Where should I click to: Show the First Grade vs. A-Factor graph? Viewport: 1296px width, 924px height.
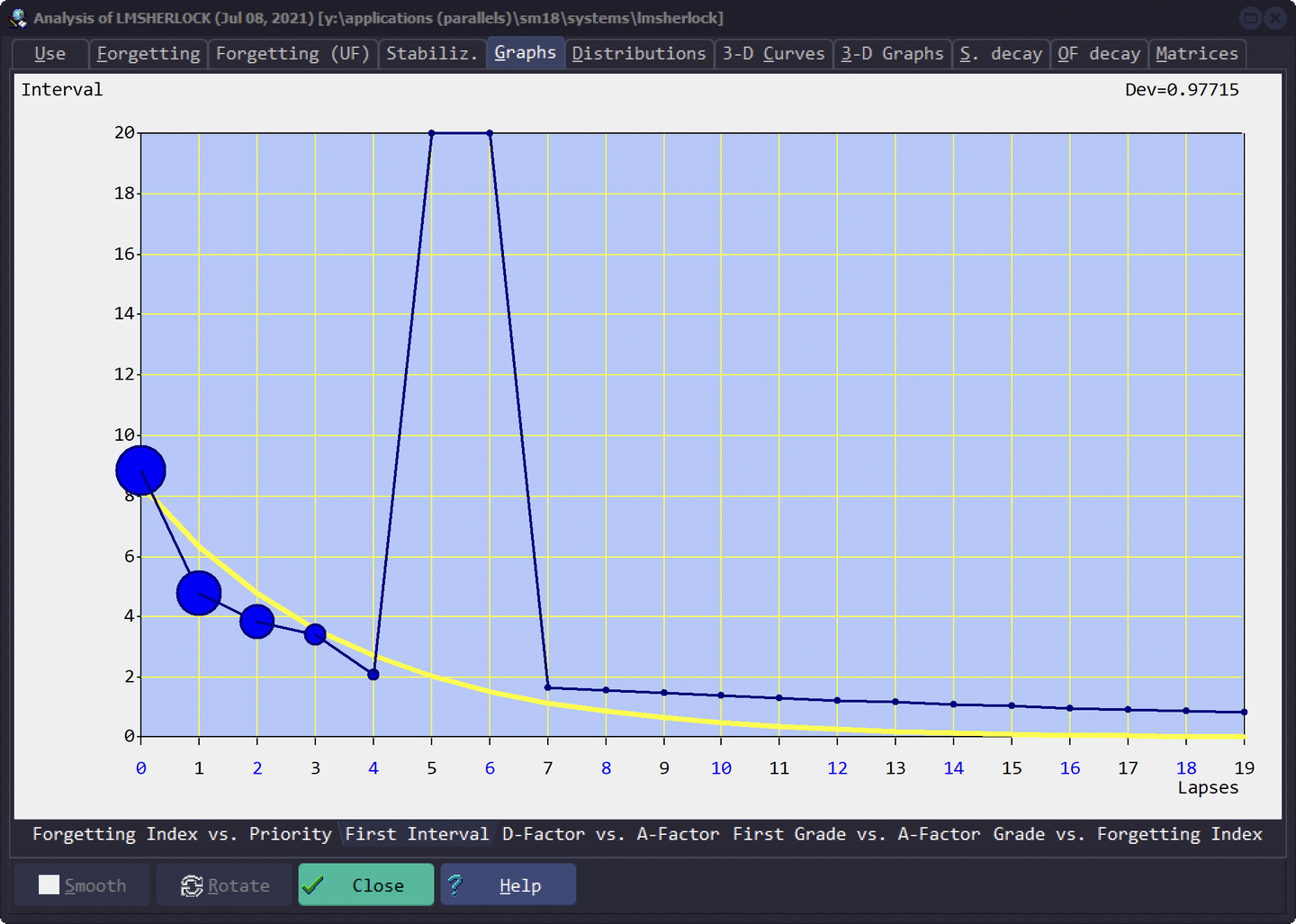[856, 834]
